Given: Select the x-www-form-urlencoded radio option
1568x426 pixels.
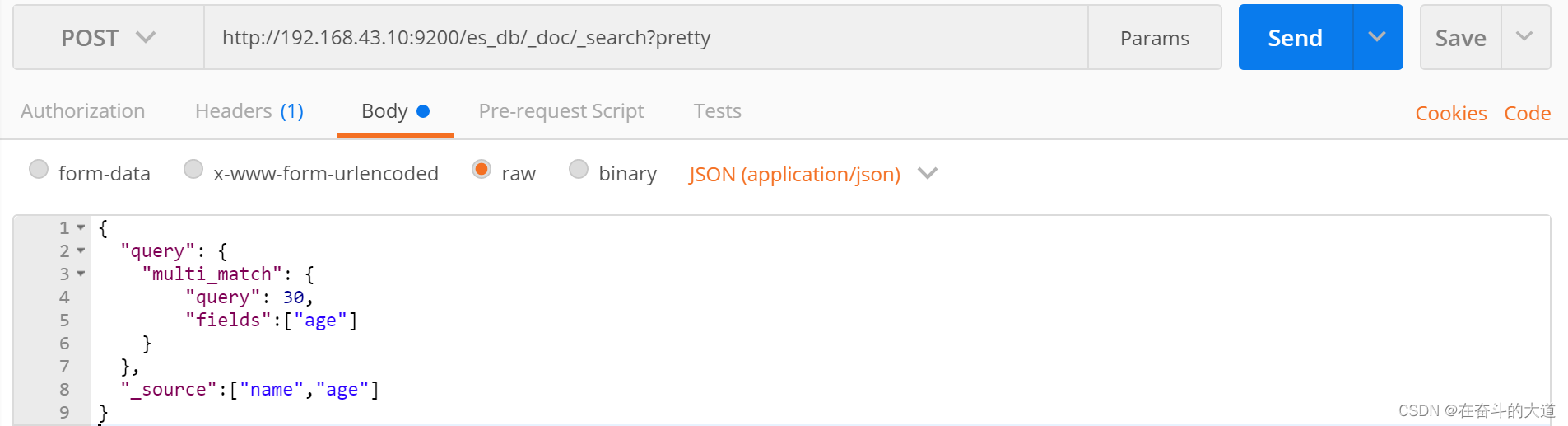Looking at the screenshot, I should coord(193,170).
